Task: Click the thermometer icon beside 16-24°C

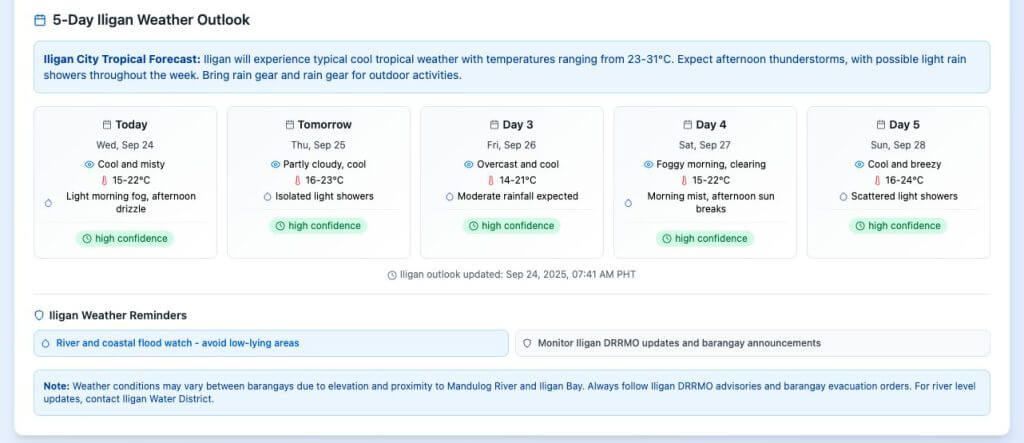Action: [x=877, y=180]
